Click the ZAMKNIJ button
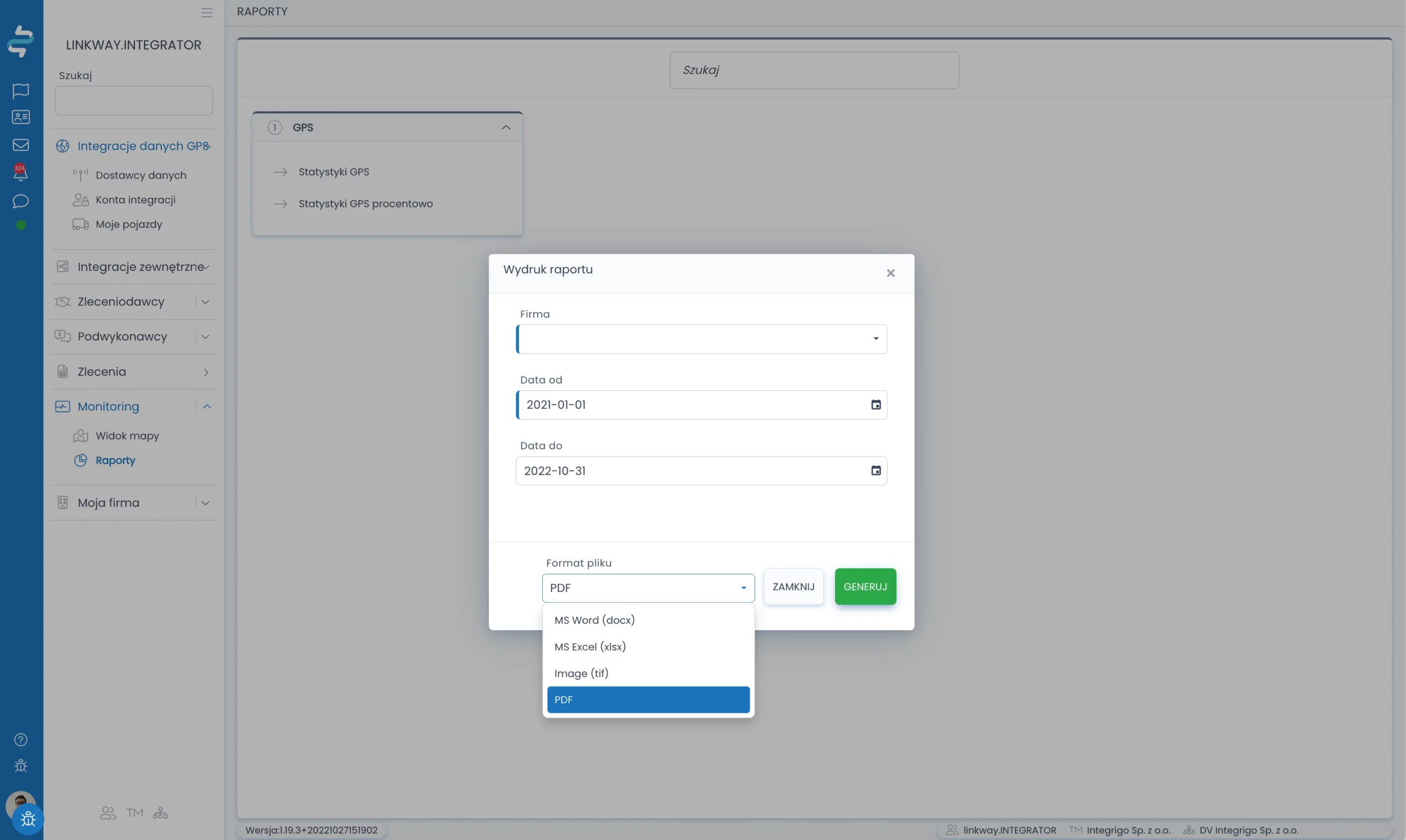Image resolution: width=1406 pixels, height=840 pixels. click(793, 586)
